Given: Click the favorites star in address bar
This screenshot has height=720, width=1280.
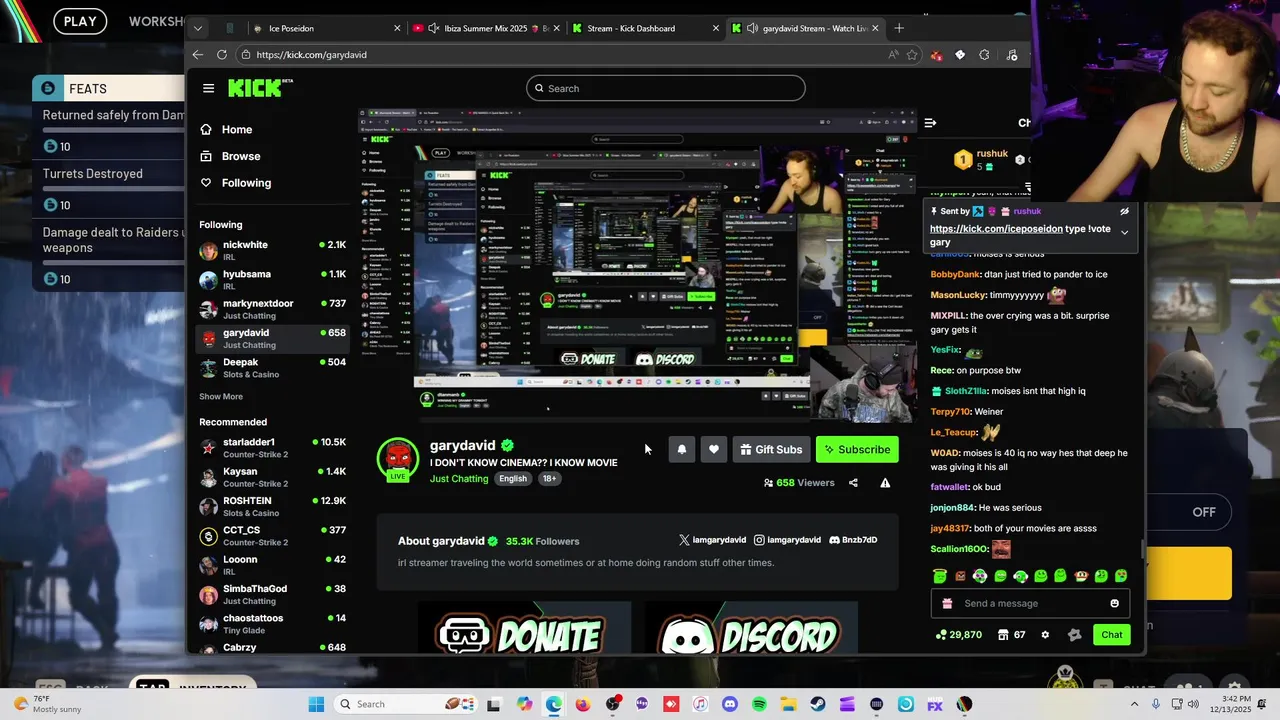Looking at the screenshot, I should [x=912, y=55].
